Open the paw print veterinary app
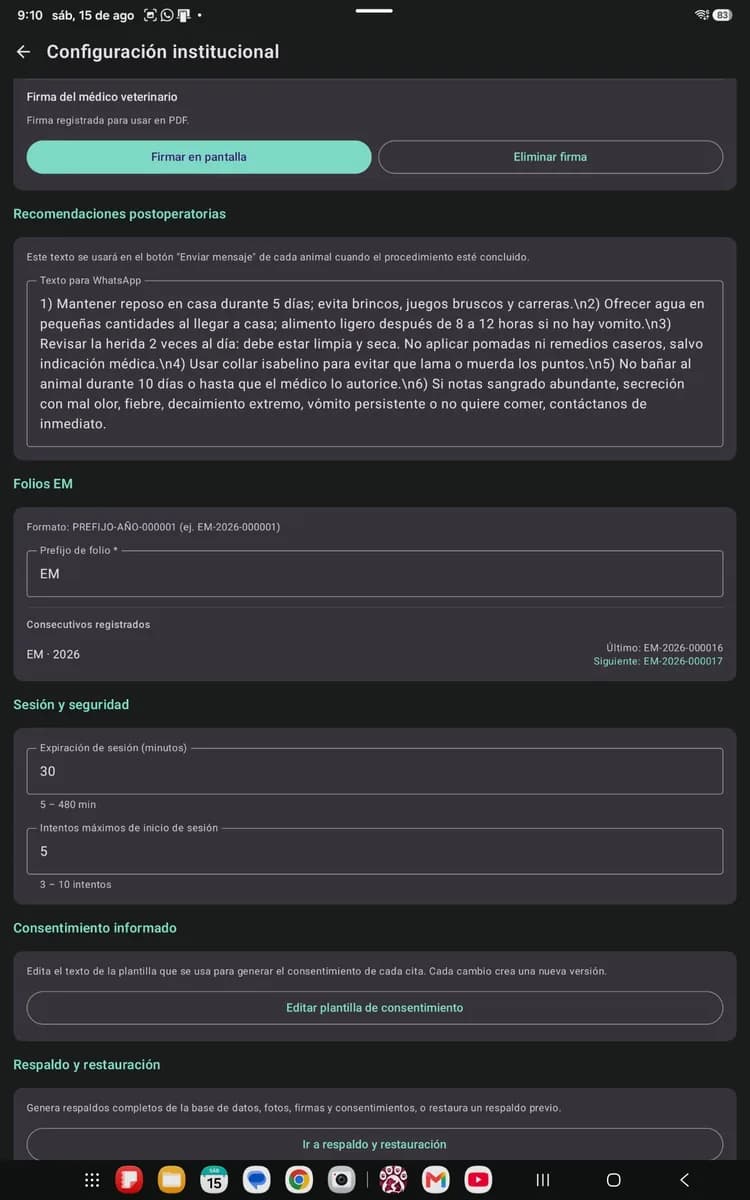750x1200 pixels. tap(393, 1180)
